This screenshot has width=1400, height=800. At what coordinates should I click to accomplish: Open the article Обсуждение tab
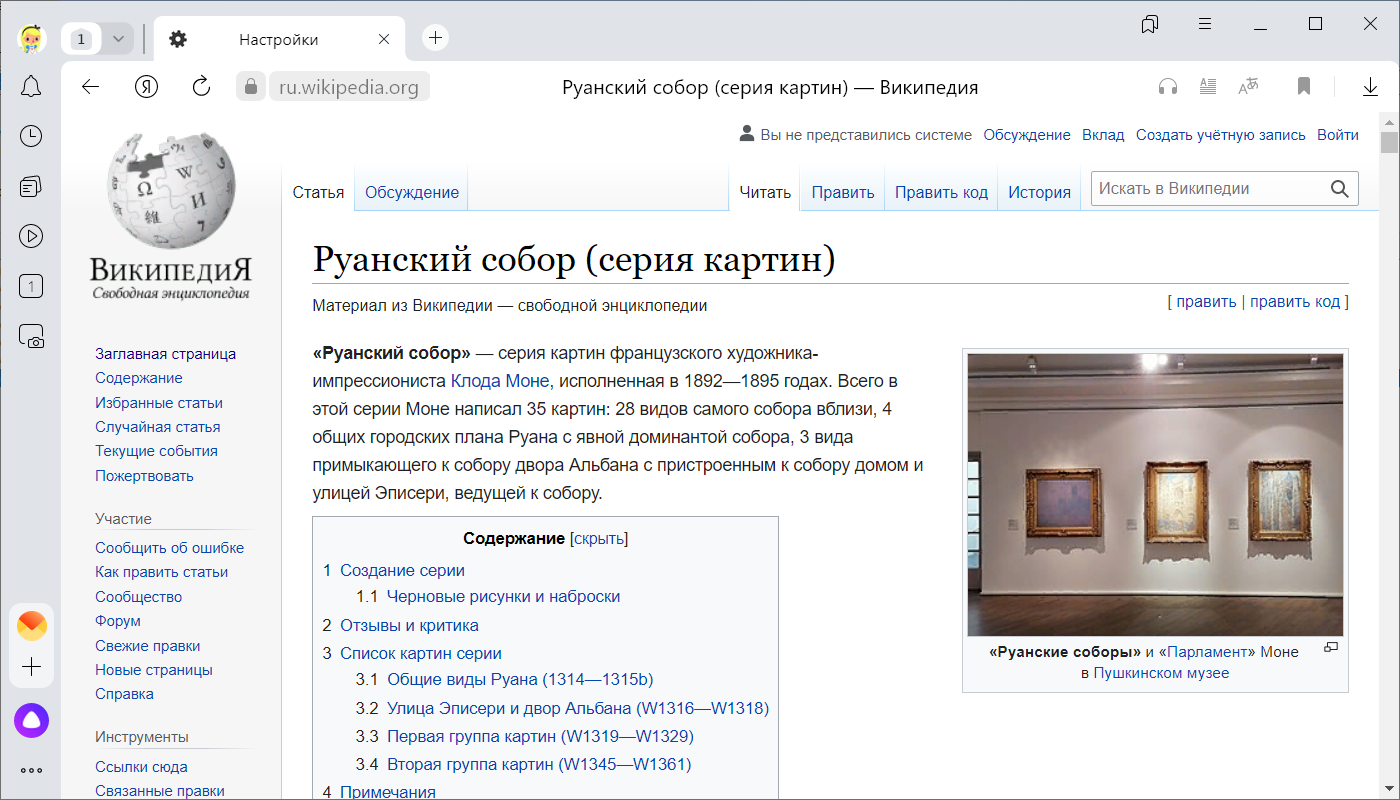pyautogui.click(x=412, y=193)
